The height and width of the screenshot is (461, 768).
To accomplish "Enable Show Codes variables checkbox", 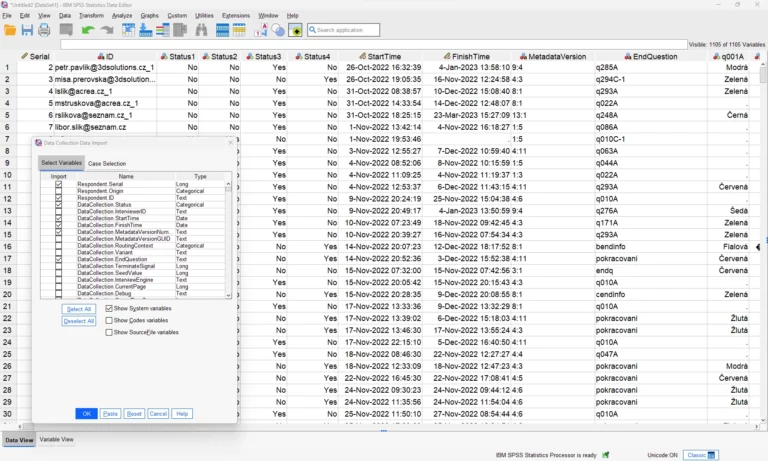I will click(109, 320).
